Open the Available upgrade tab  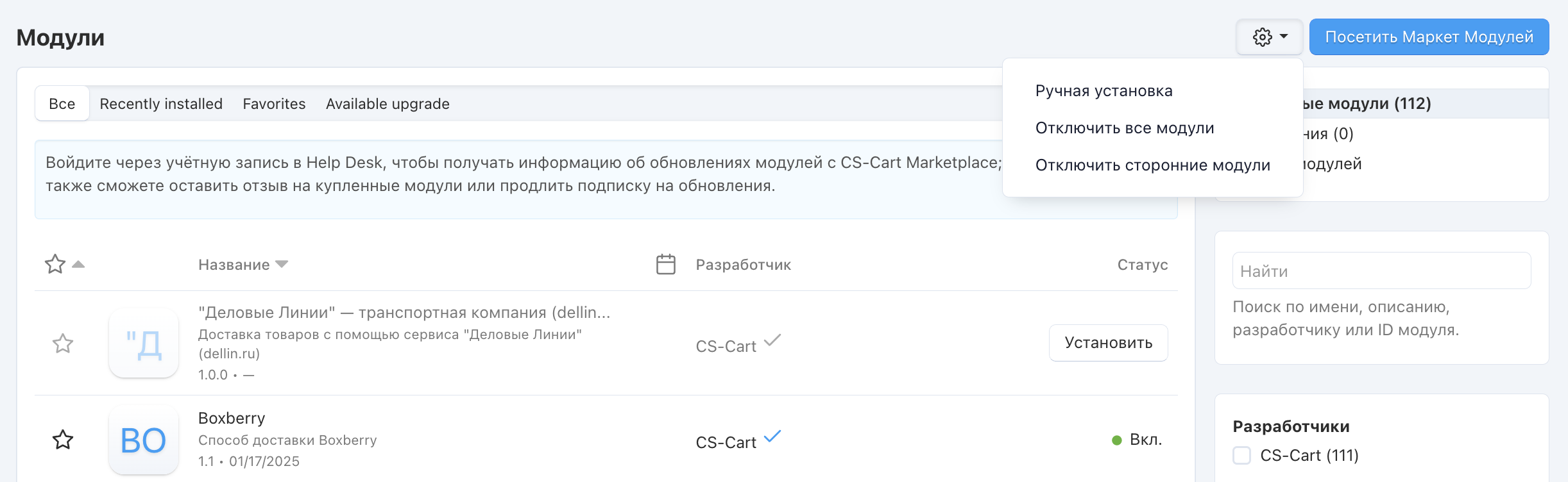[x=388, y=104]
